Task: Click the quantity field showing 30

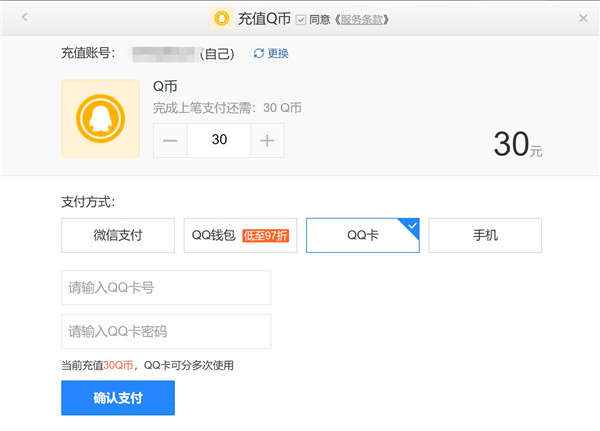Action: pos(219,140)
